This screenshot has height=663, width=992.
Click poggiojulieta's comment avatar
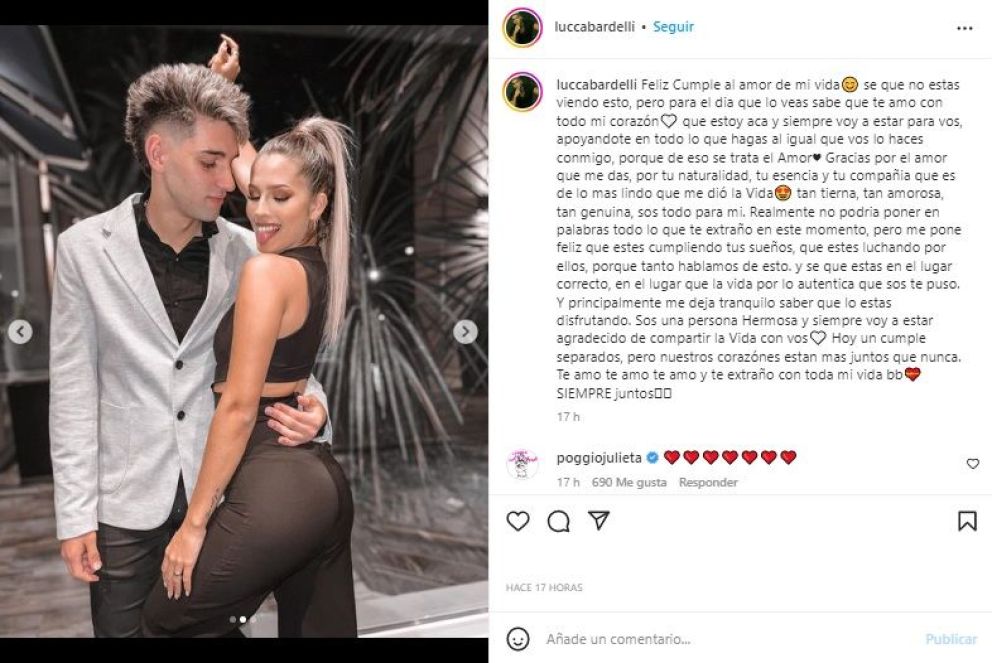pos(522,464)
